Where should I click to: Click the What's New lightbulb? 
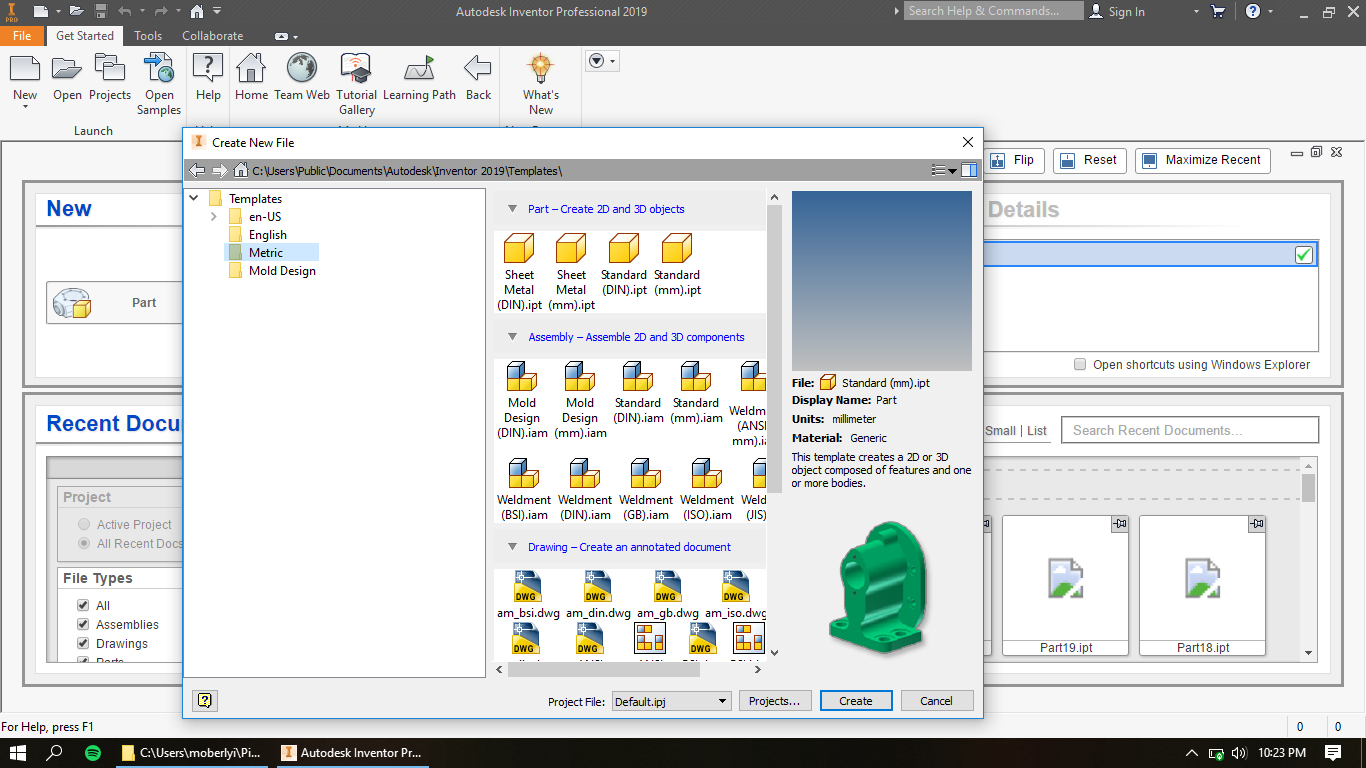(x=540, y=85)
